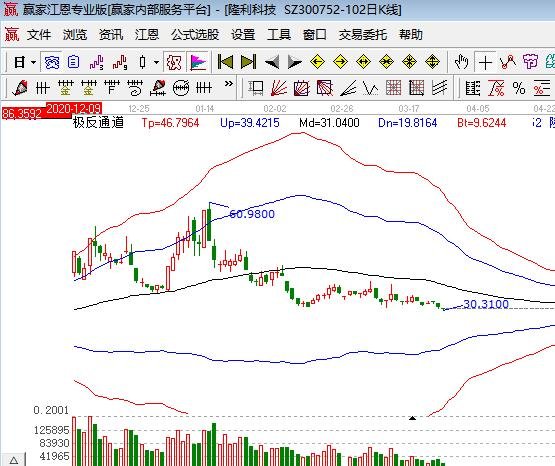The height and width of the screenshot is (466, 555).
Task: Click the Tp=46.7964 indicator value
Action: (x=170, y=123)
